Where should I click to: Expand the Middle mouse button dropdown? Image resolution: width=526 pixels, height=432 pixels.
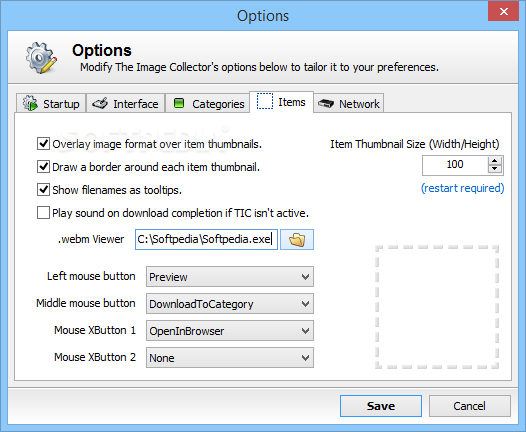[x=230, y=304]
